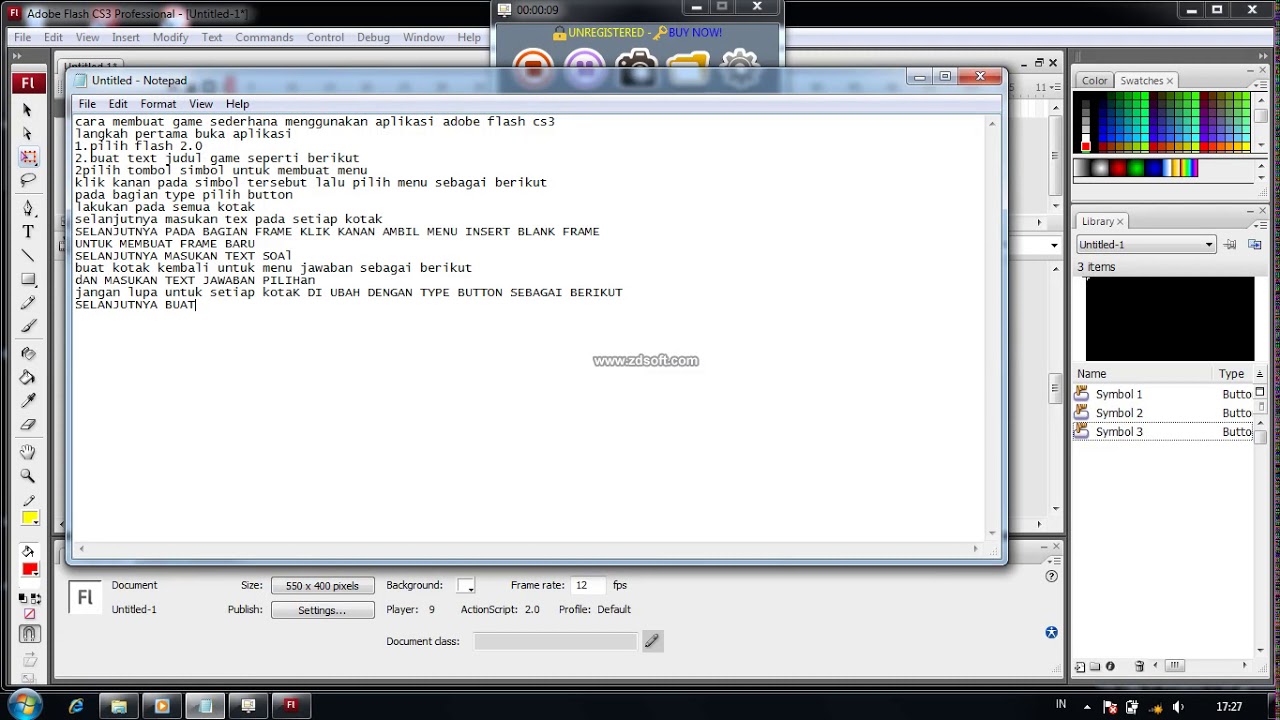This screenshot has height=720, width=1280.
Task: Click the pencil icon beside Document class
Action: click(652, 641)
